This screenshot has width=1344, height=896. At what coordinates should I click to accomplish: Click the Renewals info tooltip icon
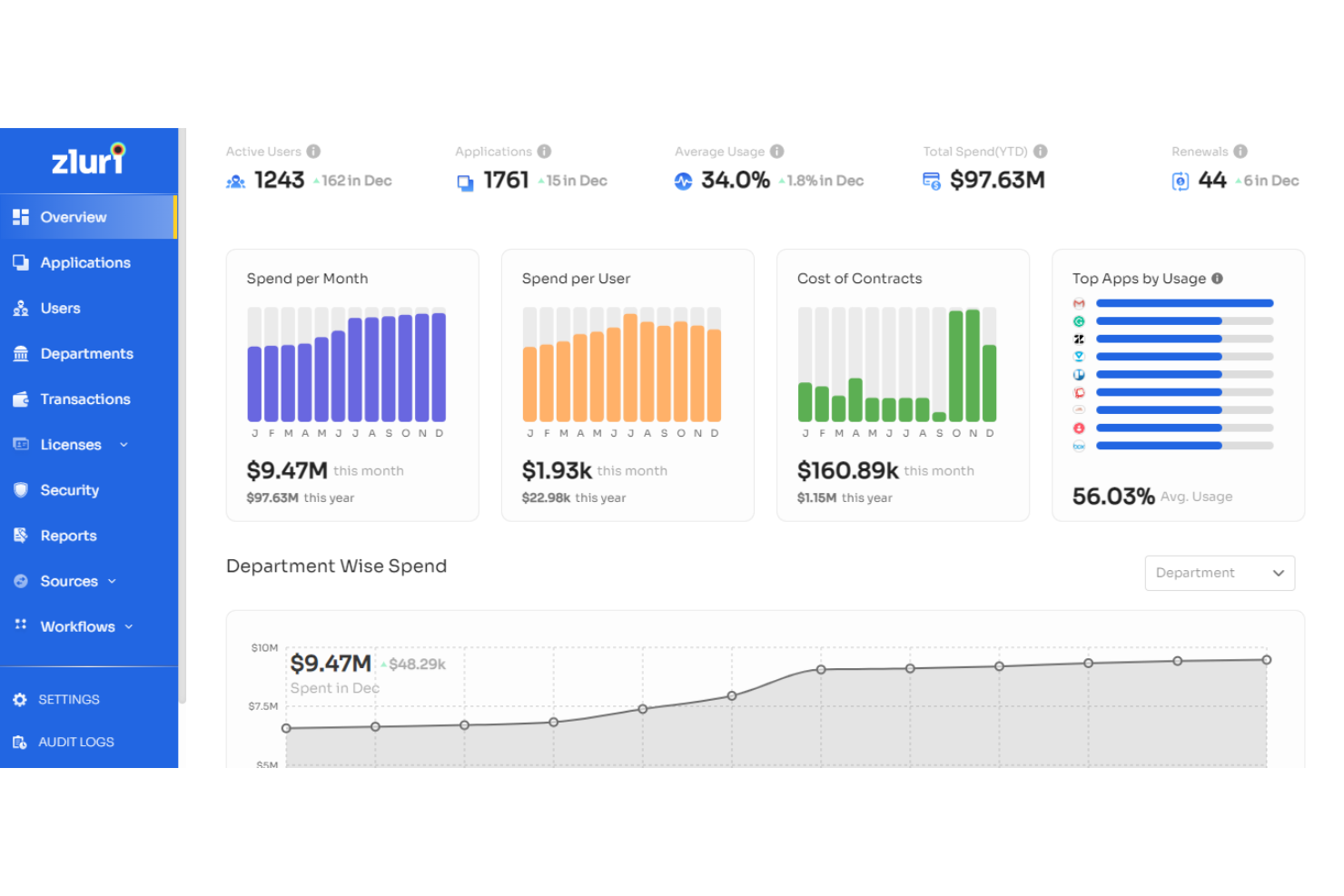point(1241,151)
